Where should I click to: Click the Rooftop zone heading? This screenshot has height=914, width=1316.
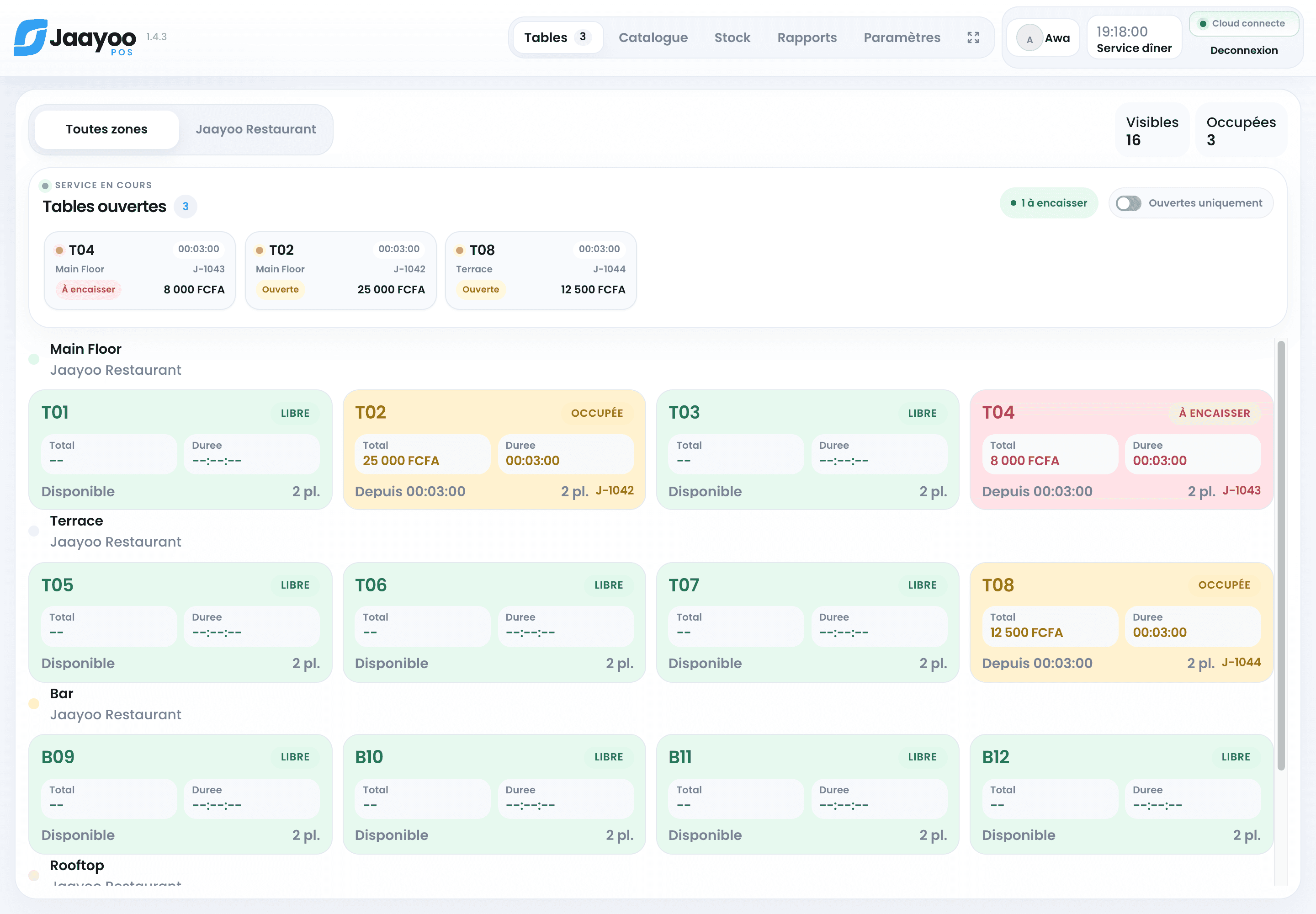point(77,865)
